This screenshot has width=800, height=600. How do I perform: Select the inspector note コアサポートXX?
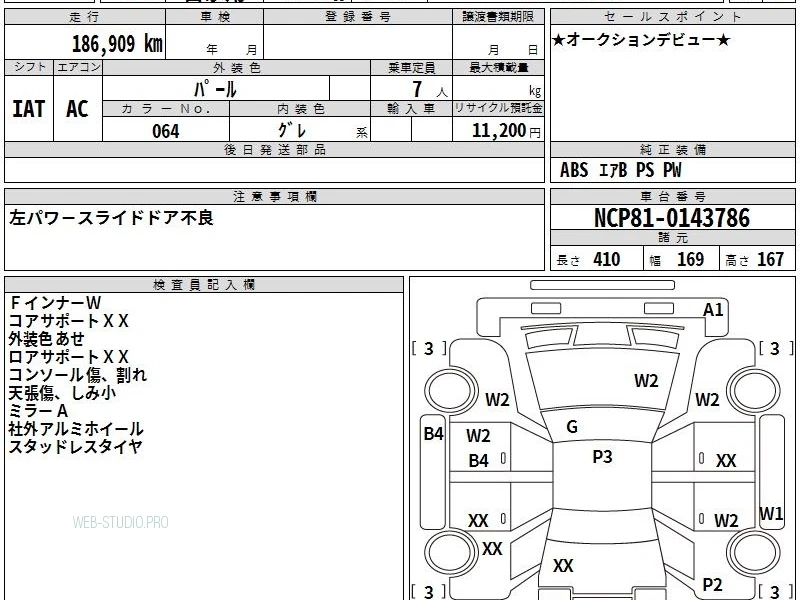[x=68, y=321]
